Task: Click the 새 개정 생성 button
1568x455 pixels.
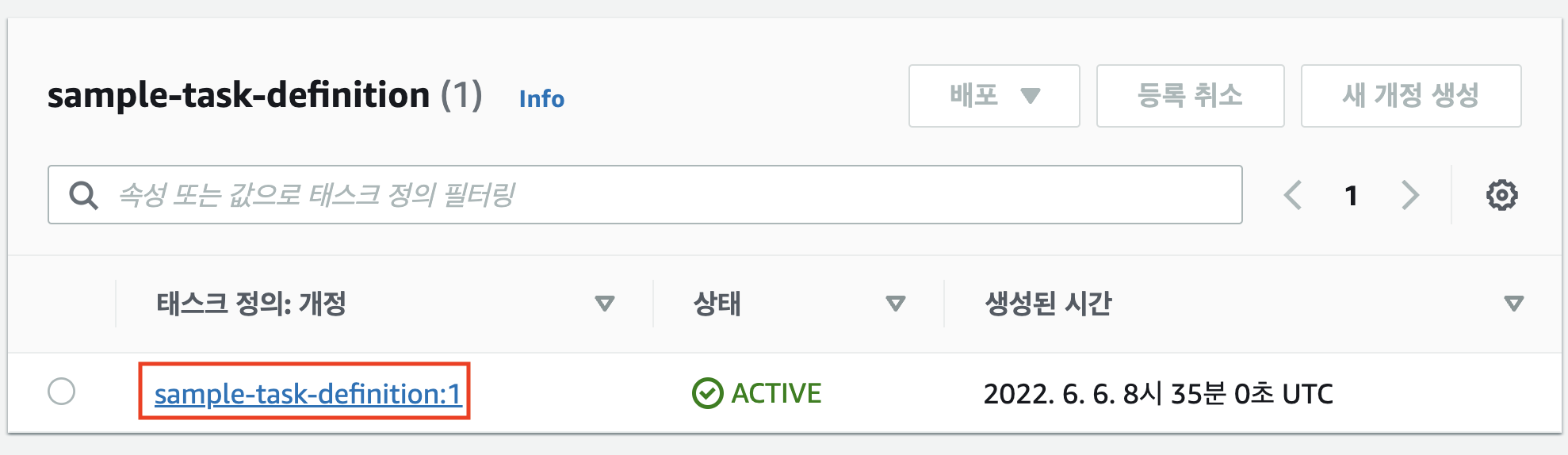Action: click(1411, 96)
